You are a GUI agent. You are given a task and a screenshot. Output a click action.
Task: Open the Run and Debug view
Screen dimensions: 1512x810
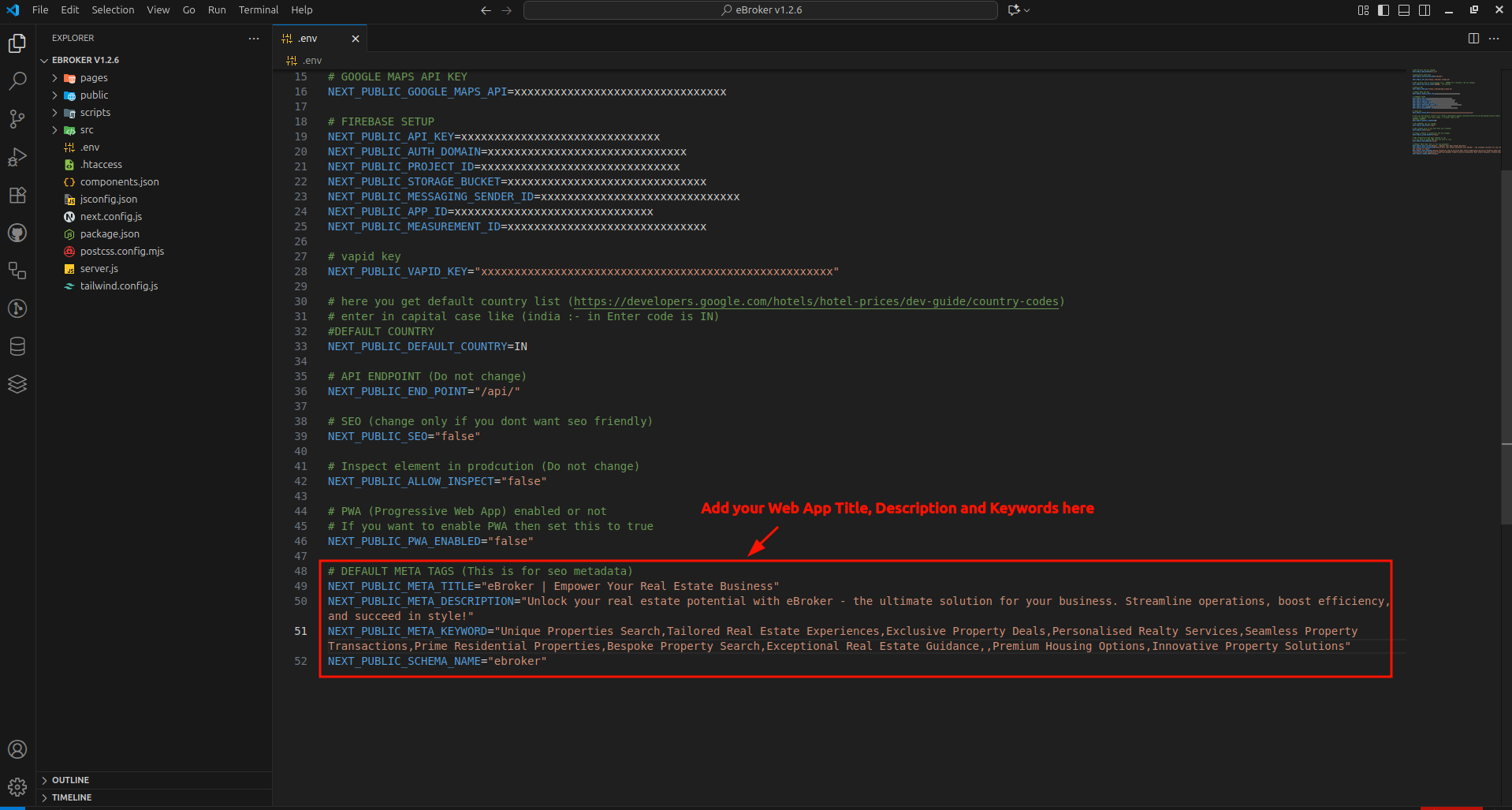[x=17, y=157]
